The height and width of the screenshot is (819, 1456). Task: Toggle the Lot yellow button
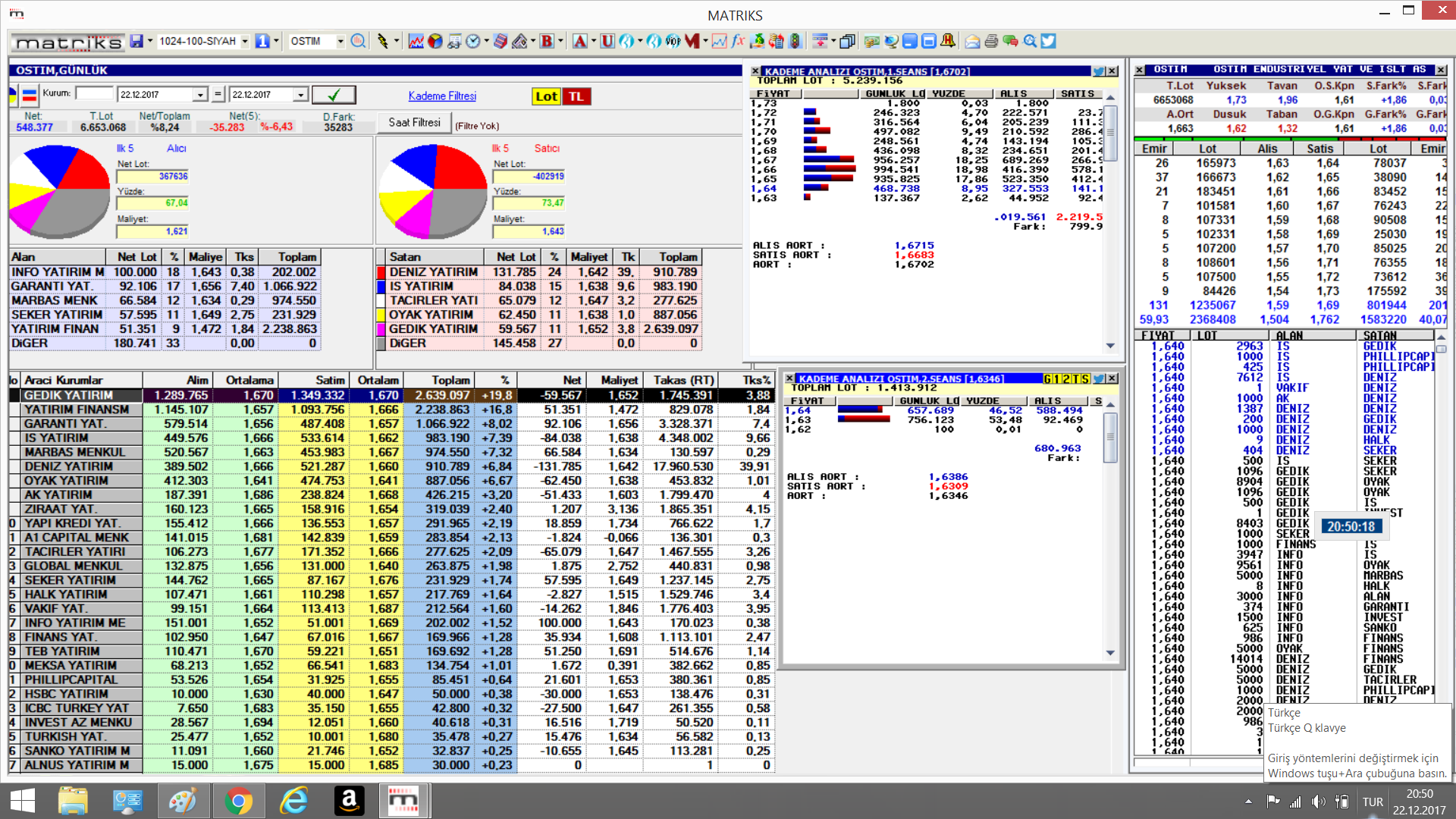click(x=546, y=96)
